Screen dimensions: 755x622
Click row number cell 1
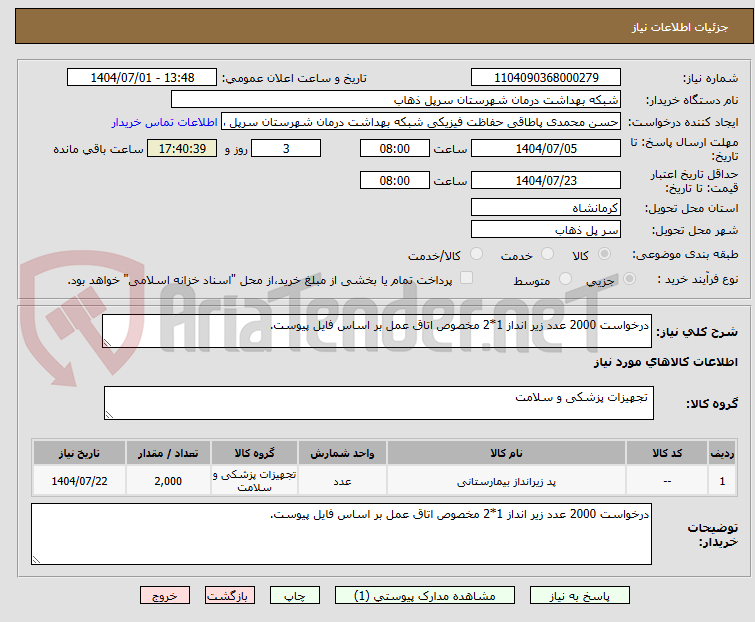(722, 481)
